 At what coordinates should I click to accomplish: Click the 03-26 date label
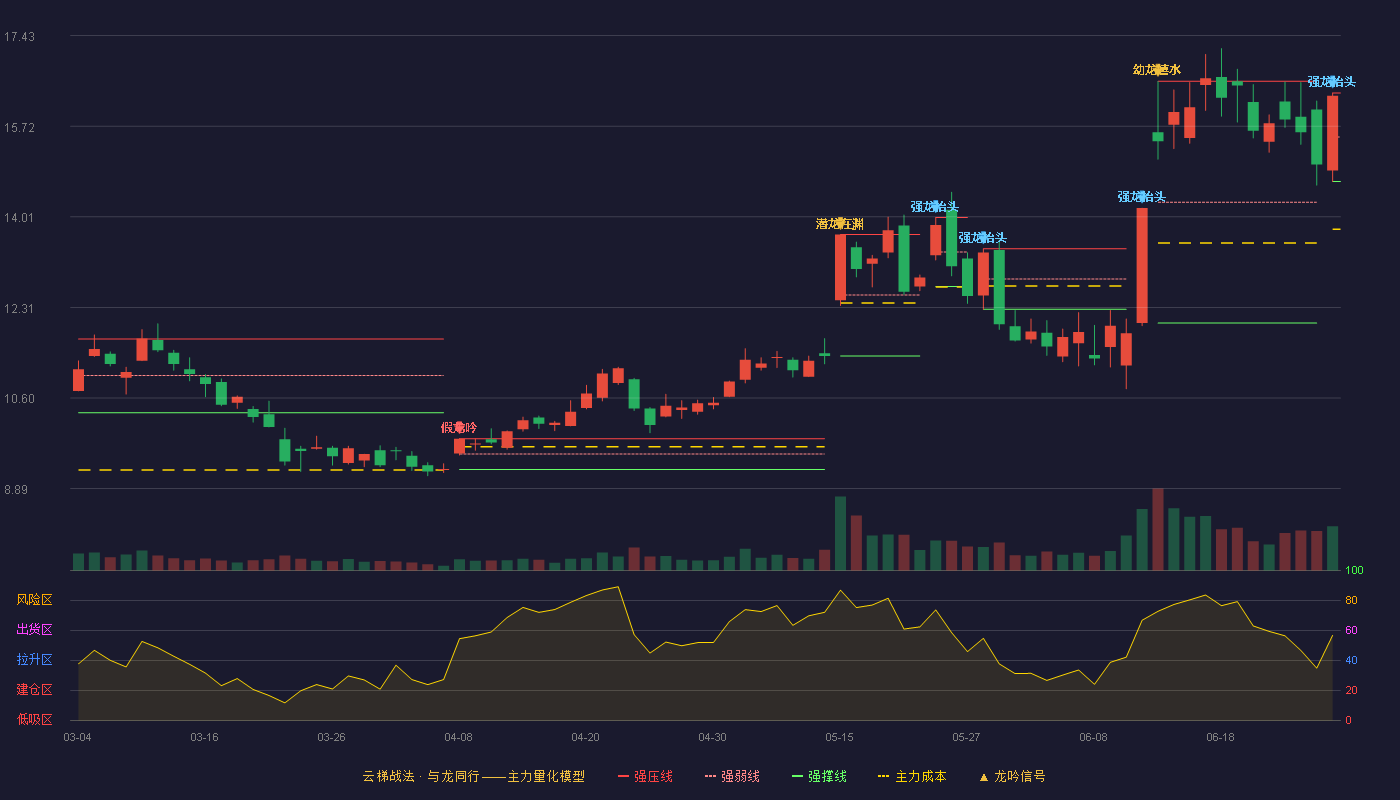(x=331, y=737)
